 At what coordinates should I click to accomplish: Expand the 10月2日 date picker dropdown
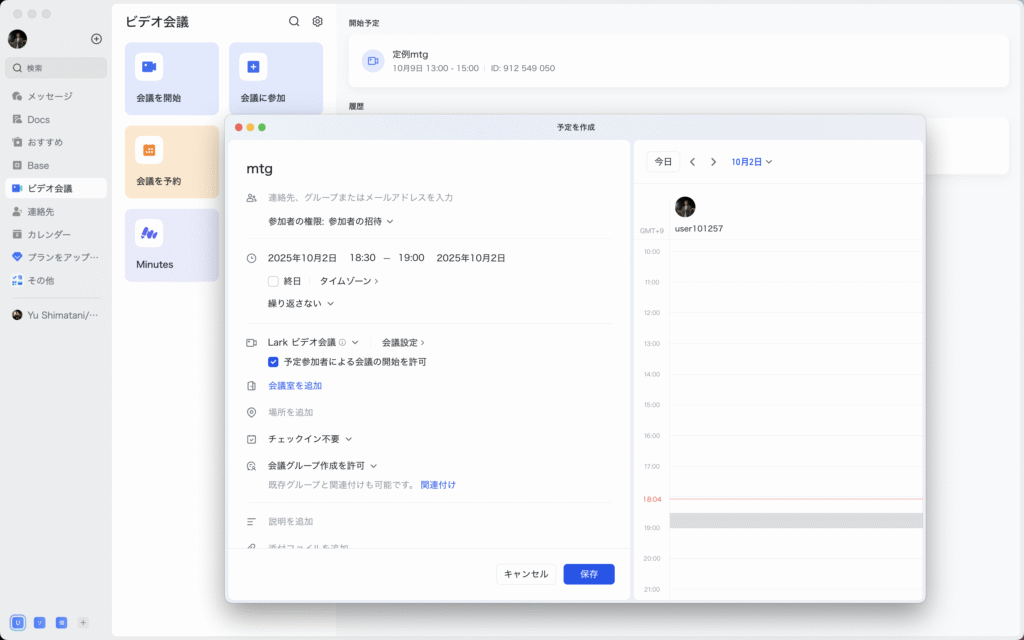coord(752,162)
